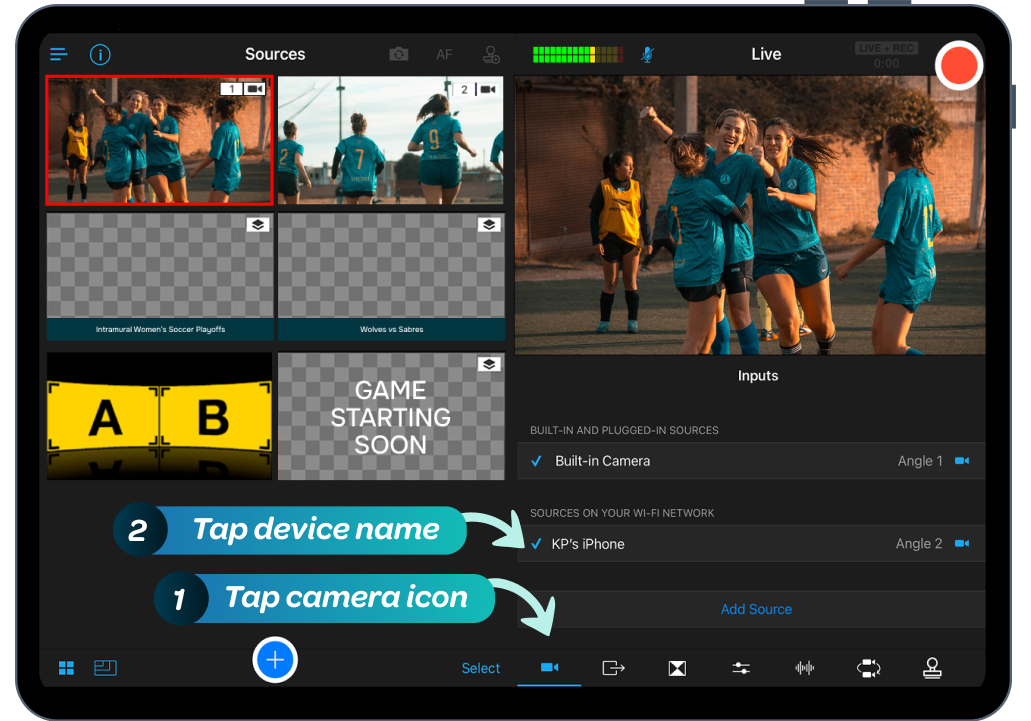Open the audio mixer panel
1031x721 pixels.
pos(805,667)
